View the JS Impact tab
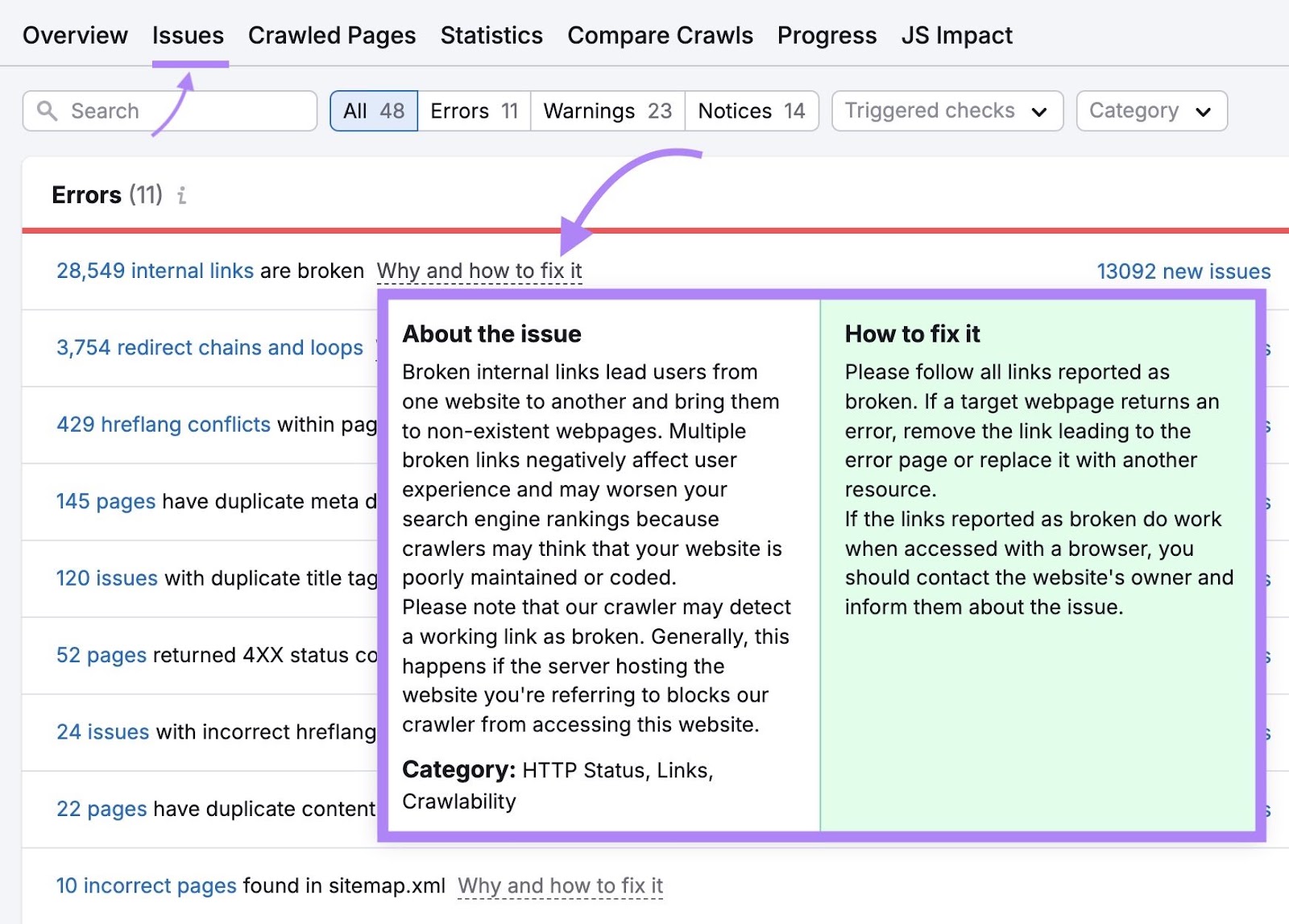1289x924 pixels. 957,35
